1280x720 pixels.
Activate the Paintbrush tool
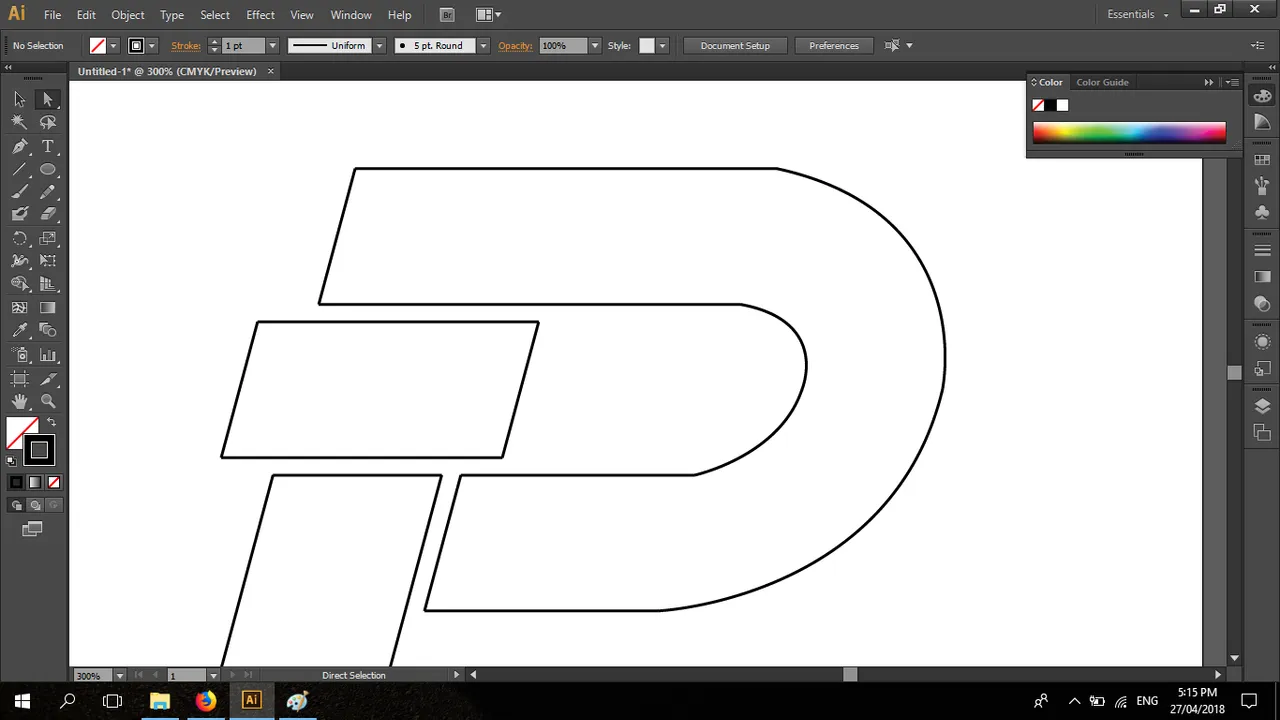click(19, 192)
